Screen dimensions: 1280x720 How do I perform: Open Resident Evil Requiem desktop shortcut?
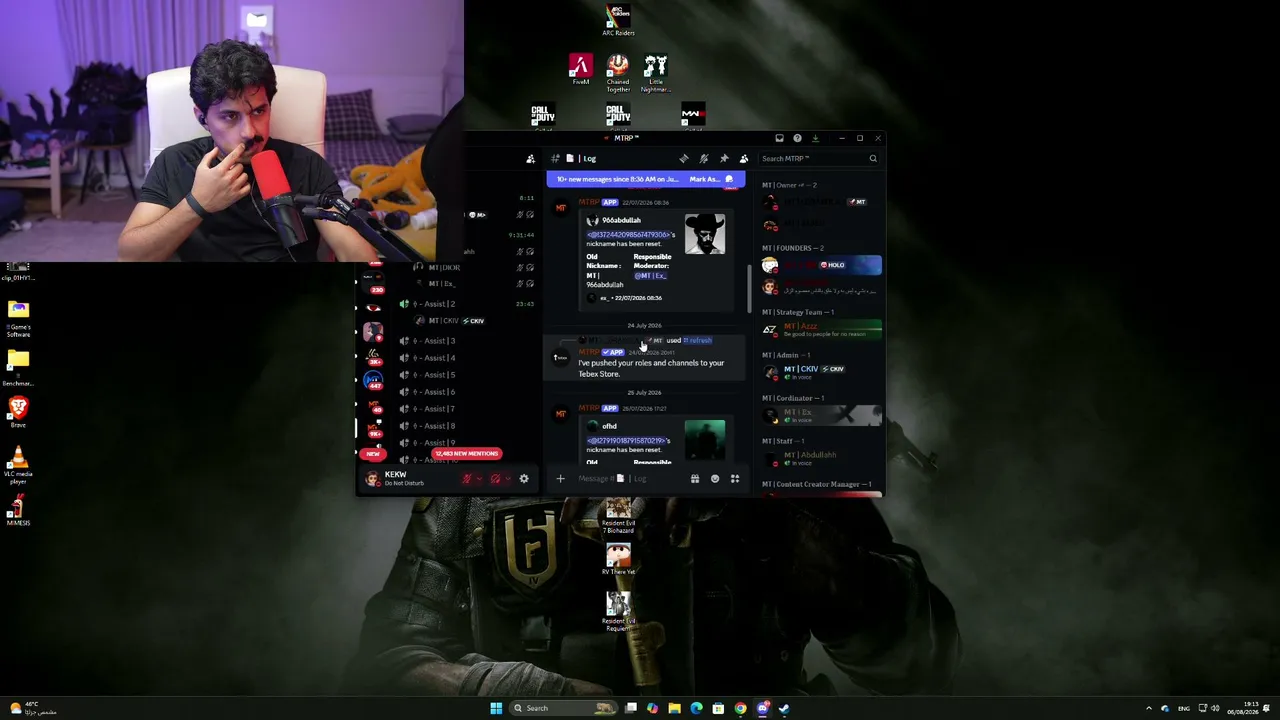tap(618, 611)
